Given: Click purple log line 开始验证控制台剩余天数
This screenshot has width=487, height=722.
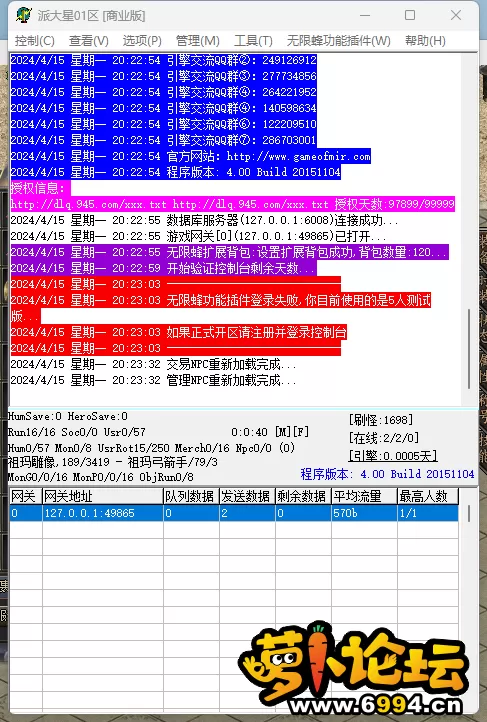Looking at the screenshot, I should [x=163, y=268].
